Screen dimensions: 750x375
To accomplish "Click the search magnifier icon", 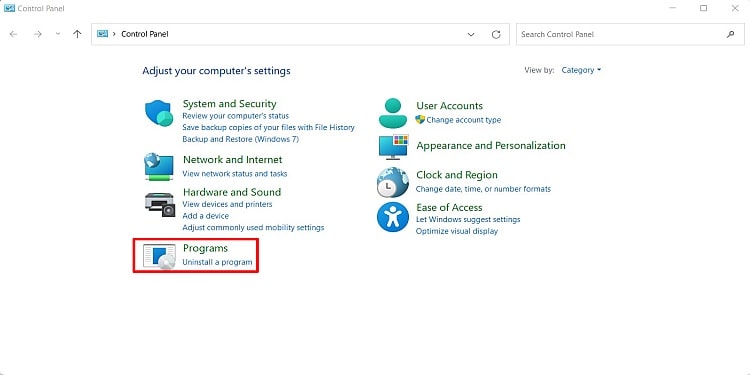I will (730, 34).
